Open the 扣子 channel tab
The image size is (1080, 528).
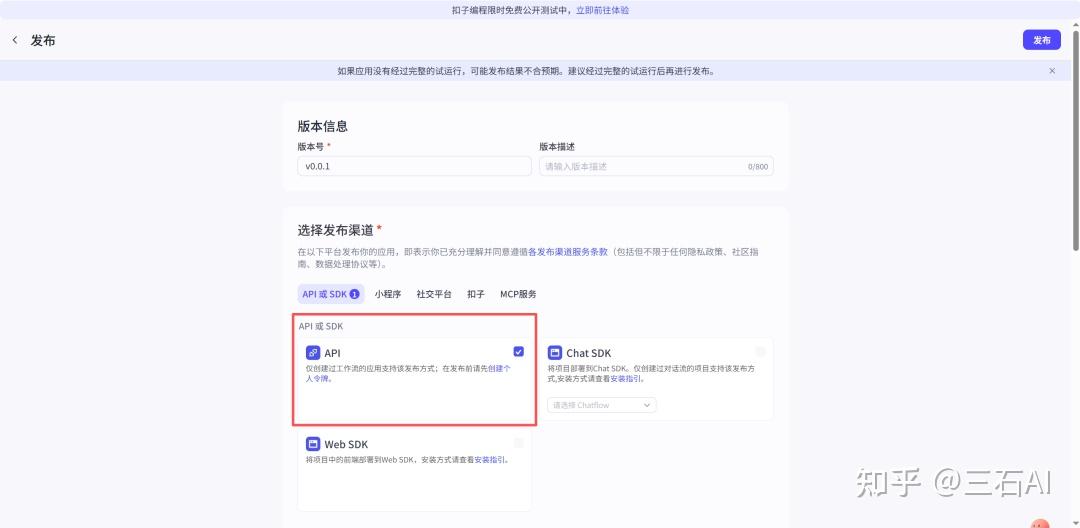pos(476,294)
